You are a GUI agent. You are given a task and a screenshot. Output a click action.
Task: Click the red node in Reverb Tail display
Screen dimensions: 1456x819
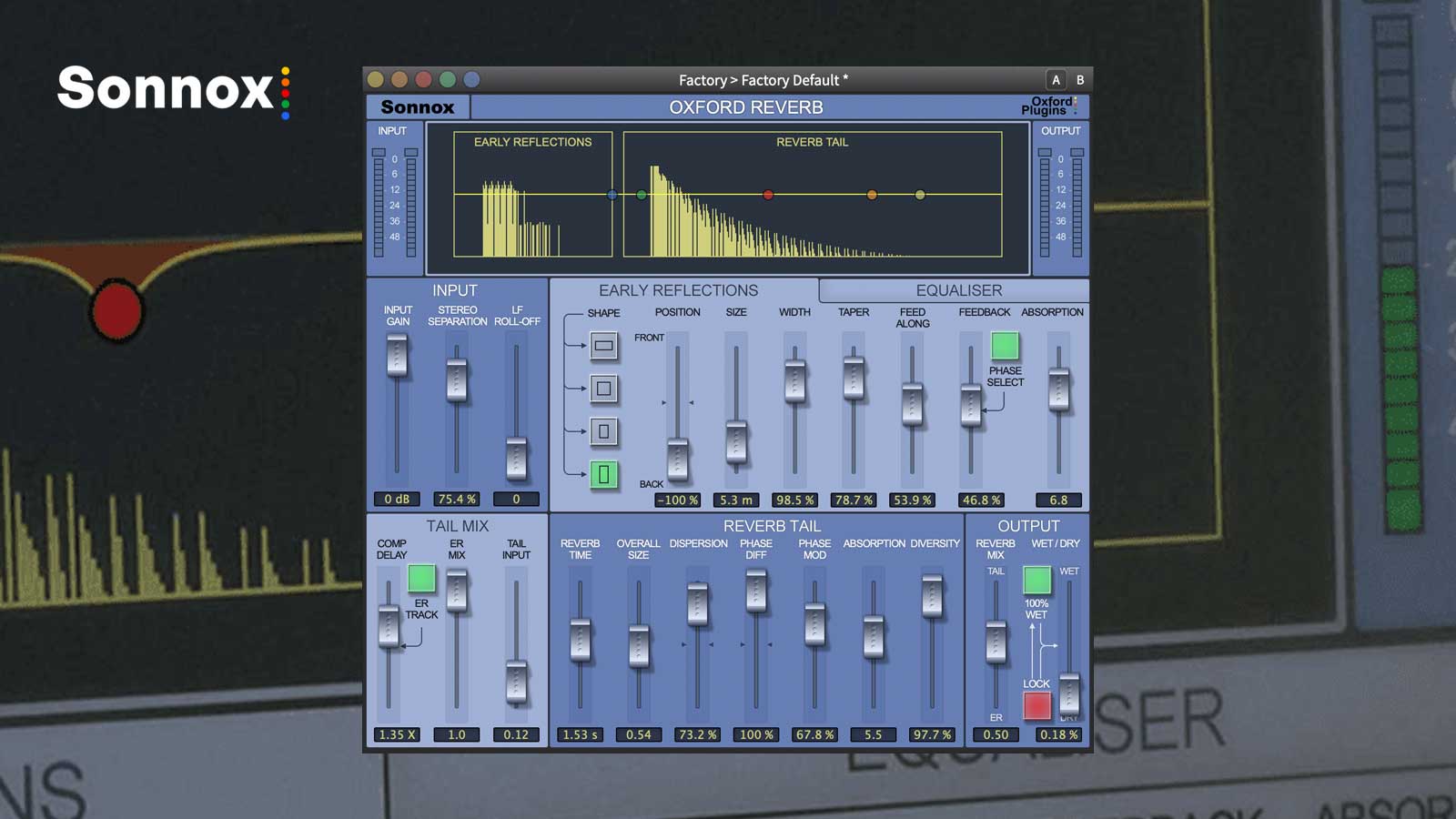click(768, 195)
